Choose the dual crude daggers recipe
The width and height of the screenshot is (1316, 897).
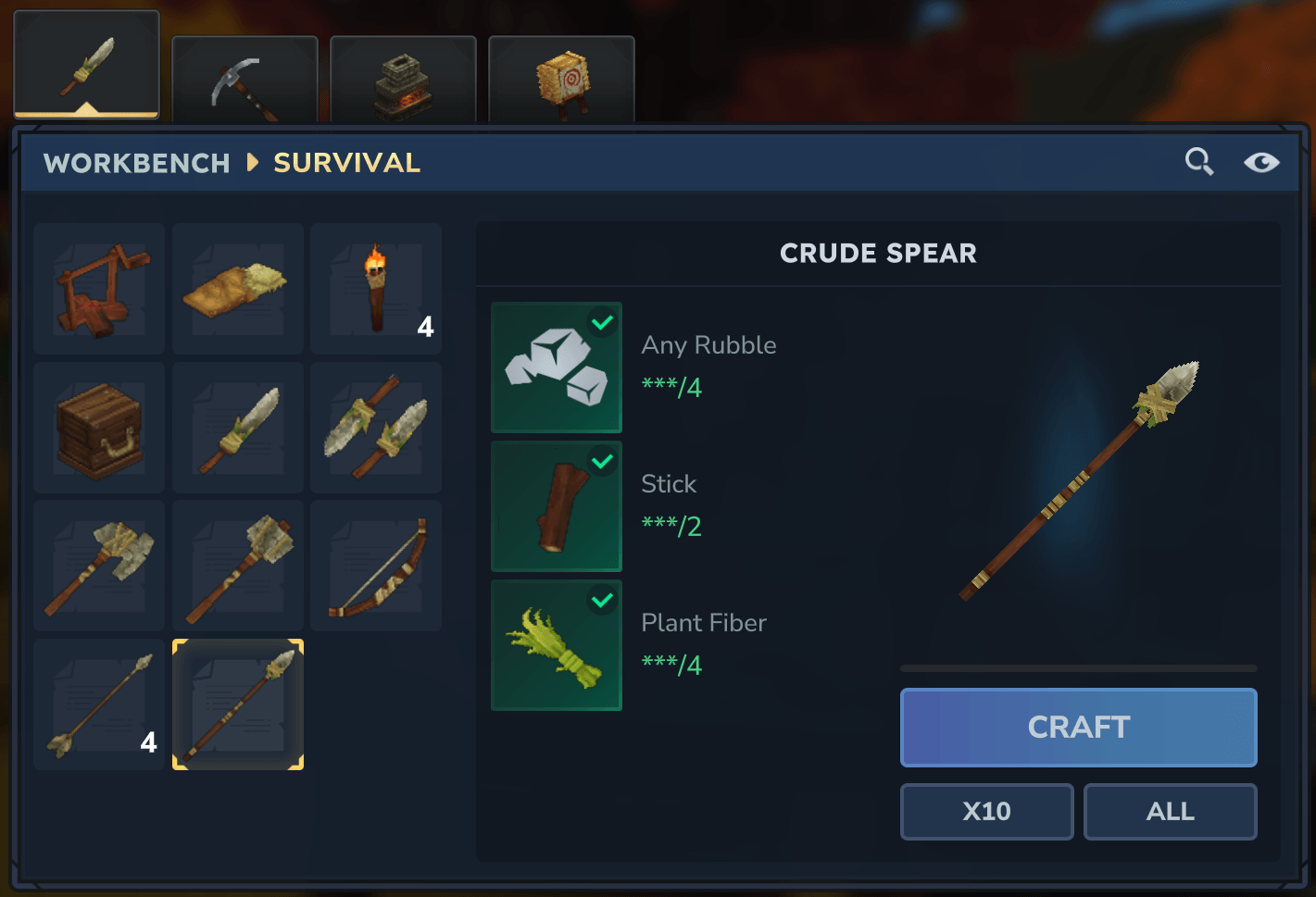point(376,428)
